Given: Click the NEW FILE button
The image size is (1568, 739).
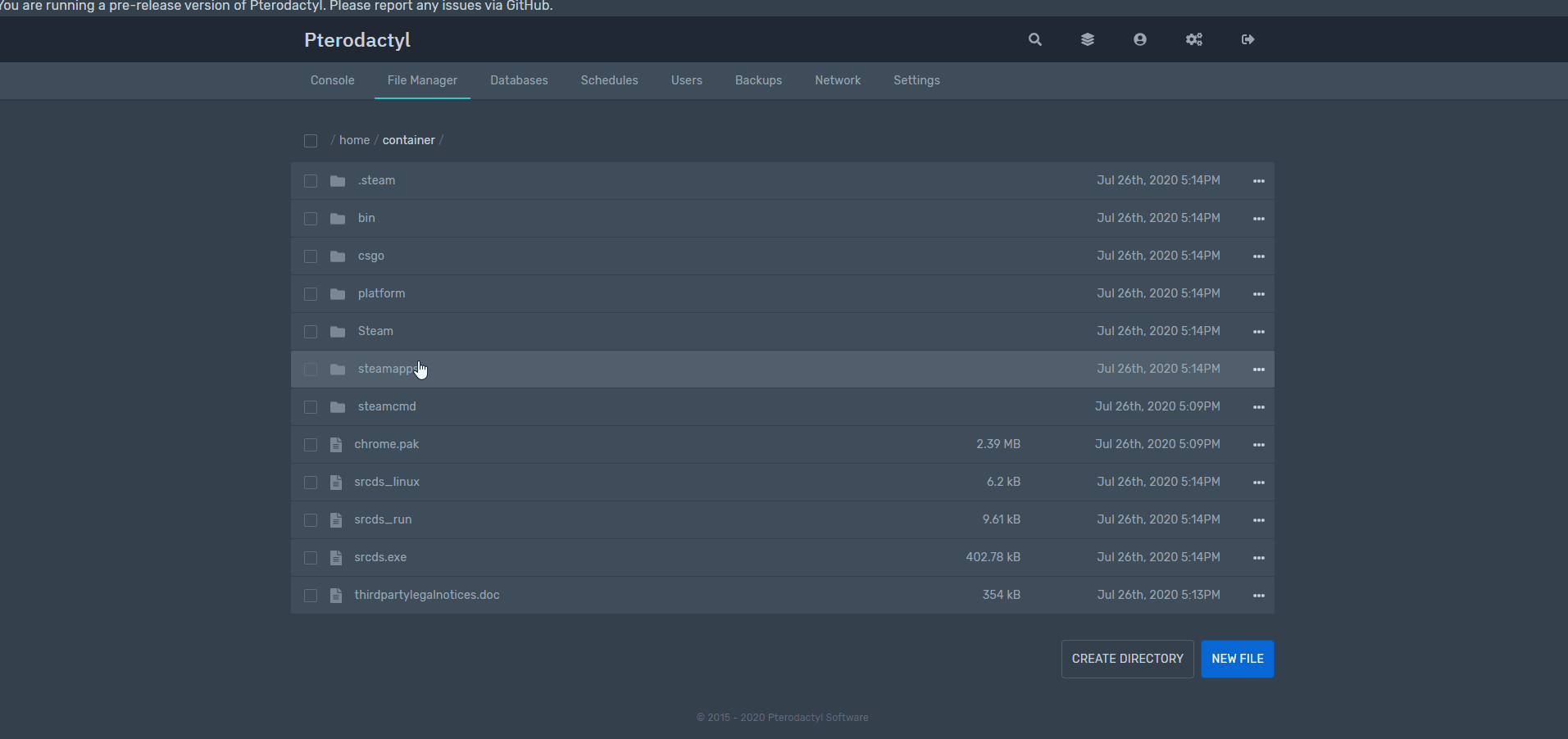Looking at the screenshot, I should click(1237, 659).
